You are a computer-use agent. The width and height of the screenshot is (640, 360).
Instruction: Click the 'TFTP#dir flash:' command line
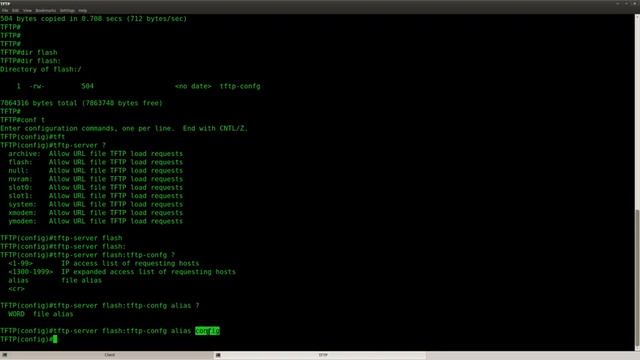click(31, 61)
